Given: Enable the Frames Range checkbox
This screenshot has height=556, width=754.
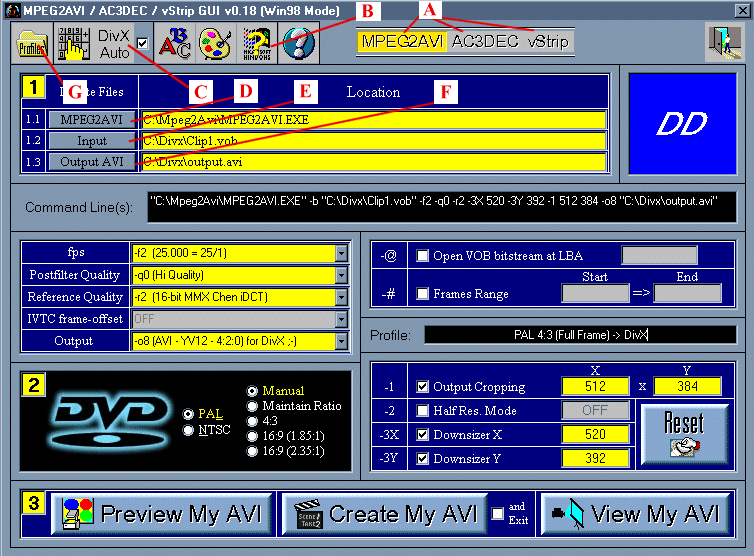Looking at the screenshot, I should coord(422,293).
